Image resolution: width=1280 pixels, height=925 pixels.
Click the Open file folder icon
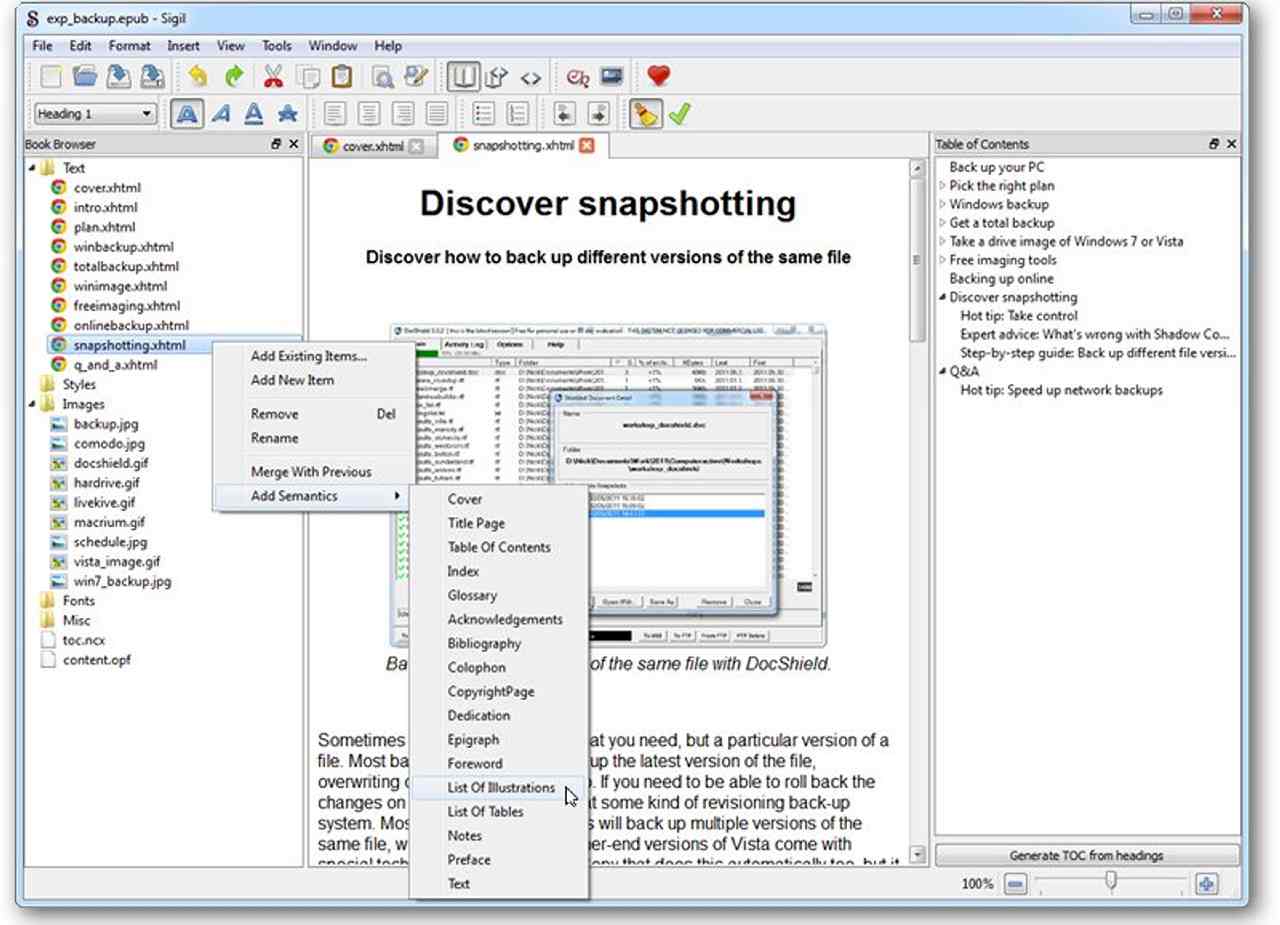[85, 77]
